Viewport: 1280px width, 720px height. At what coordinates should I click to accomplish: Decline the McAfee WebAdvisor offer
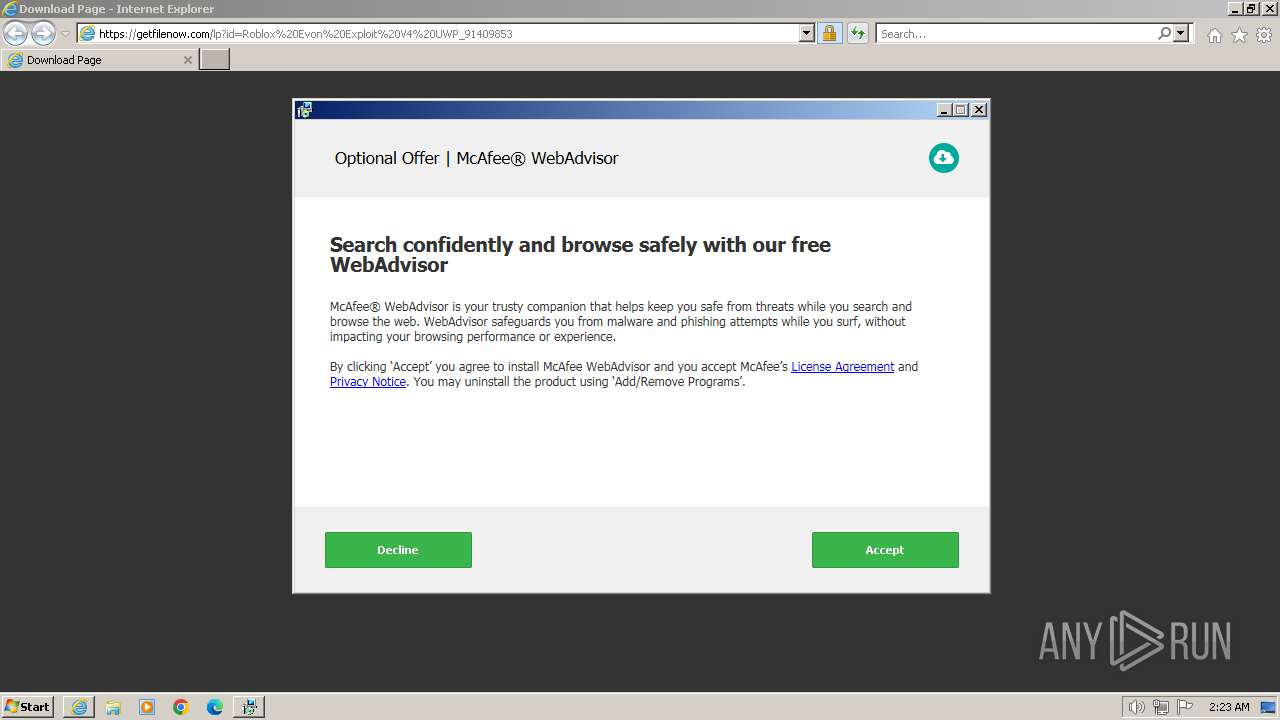[398, 550]
